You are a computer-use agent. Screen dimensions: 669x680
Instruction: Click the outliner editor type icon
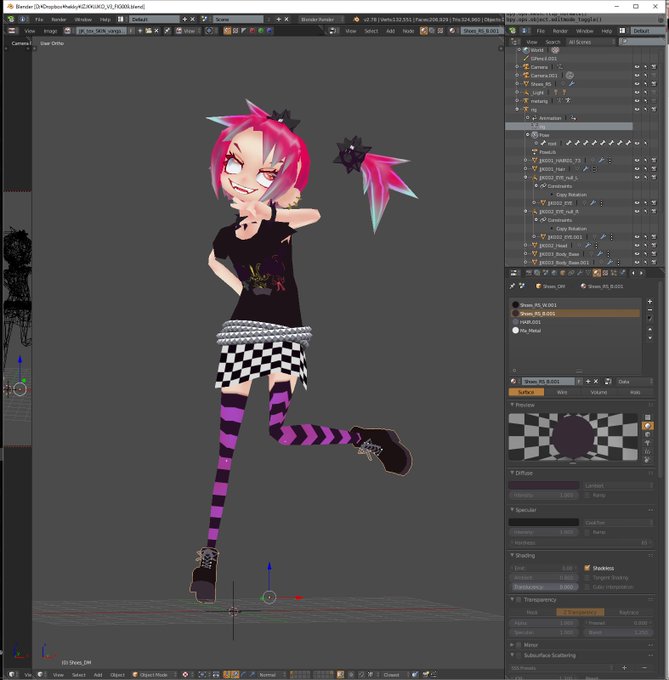point(515,42)
